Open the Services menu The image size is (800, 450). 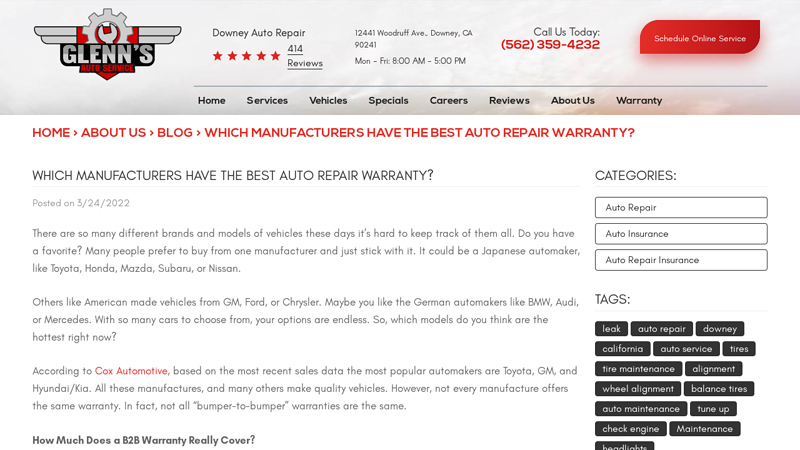(x=267, y=101)
